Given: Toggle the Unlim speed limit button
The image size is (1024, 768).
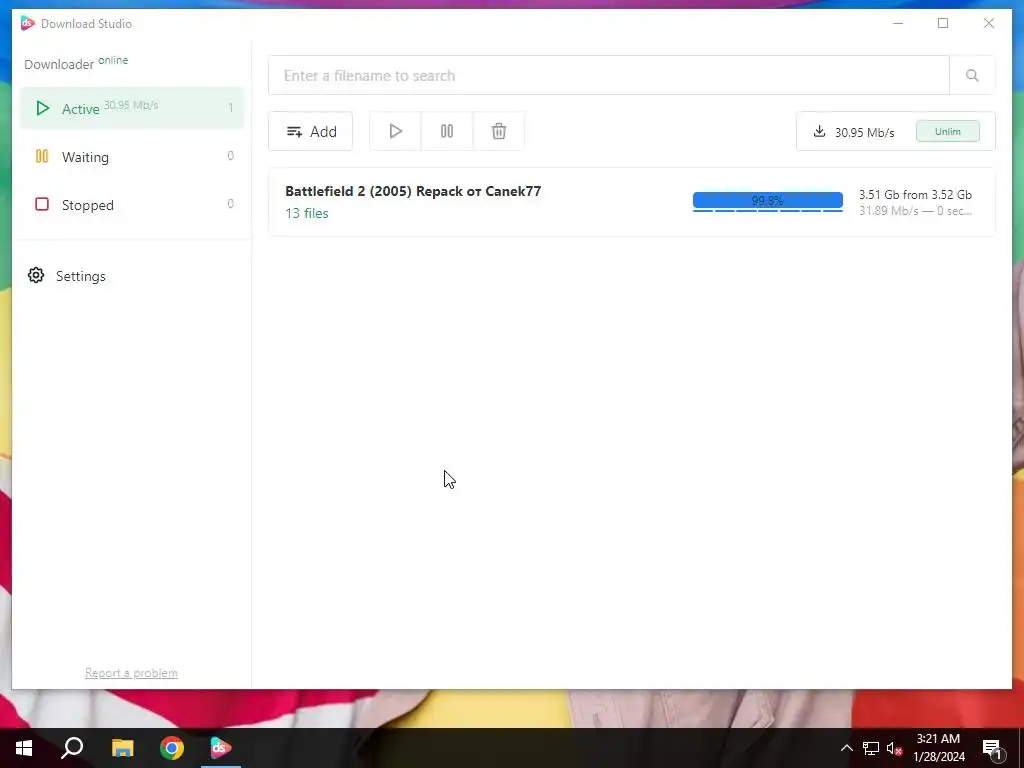Looking at the screenshot, I should pyautogui.click(x=948, y=131).
